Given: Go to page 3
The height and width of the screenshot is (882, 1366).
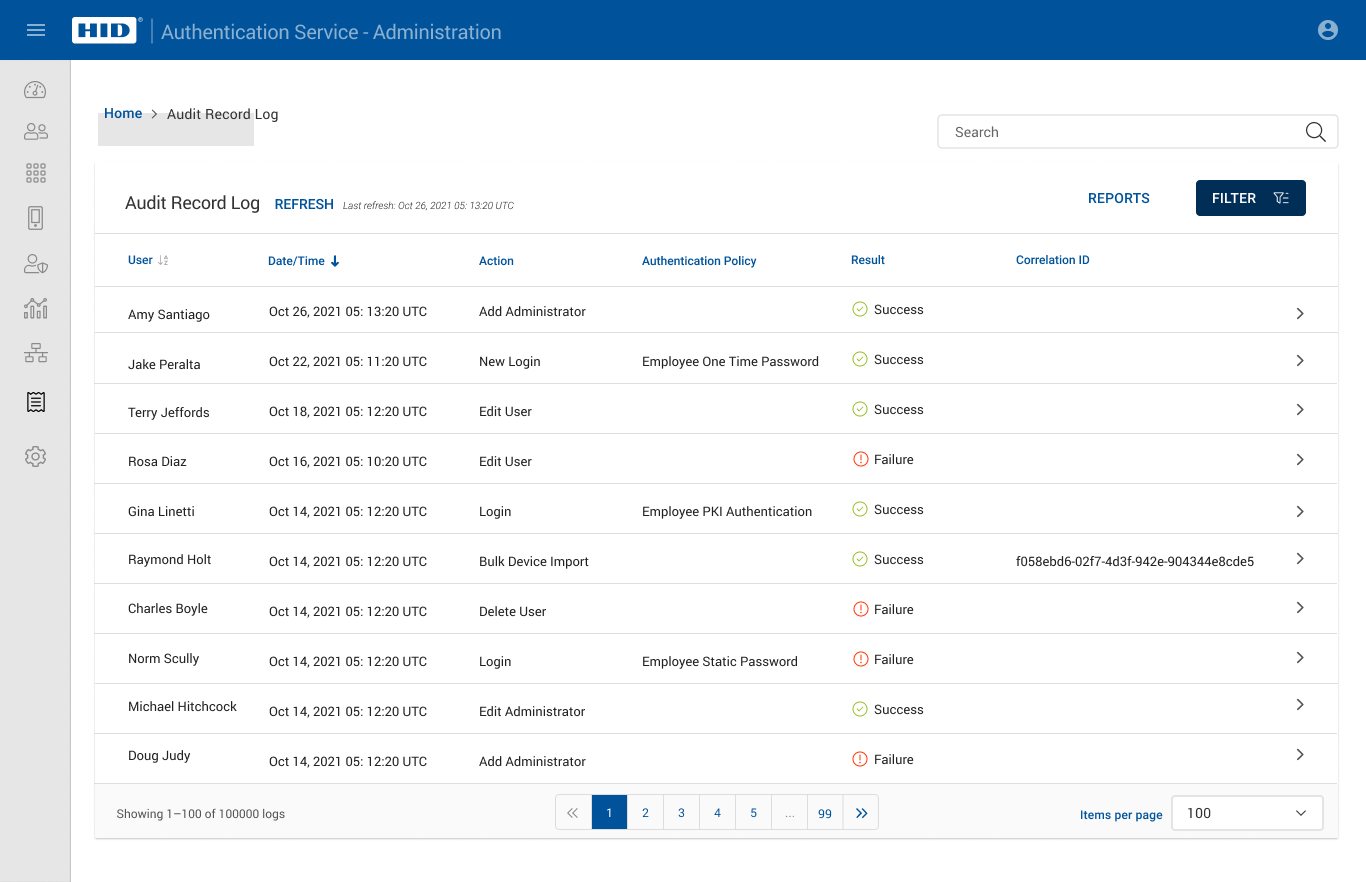Looking at the screenshot, I should point(681,813).
